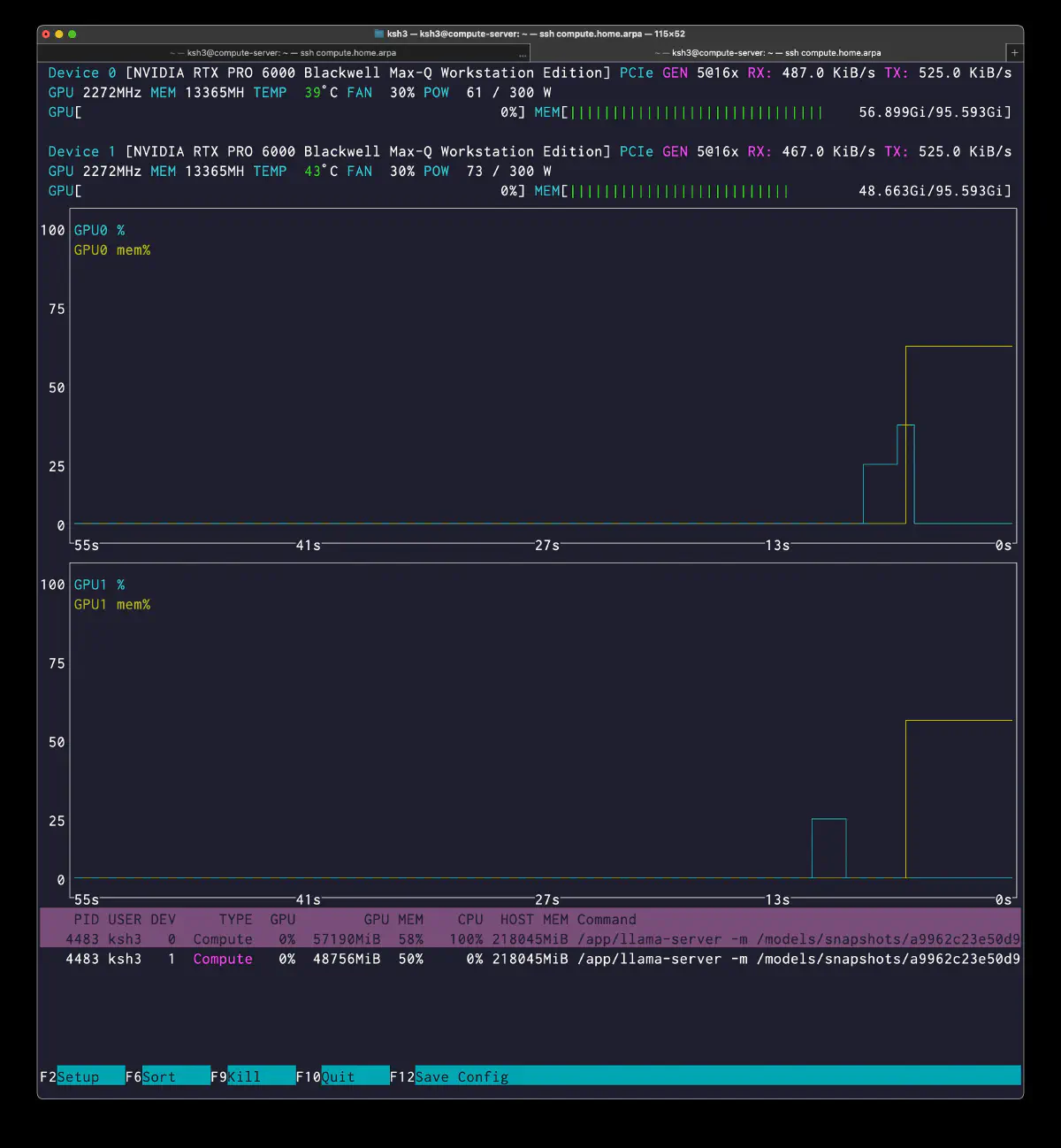The image size is (1061, 1148).
Task: Select the highlighted llama-server process on device 0
Action: [x=530, y=939]
